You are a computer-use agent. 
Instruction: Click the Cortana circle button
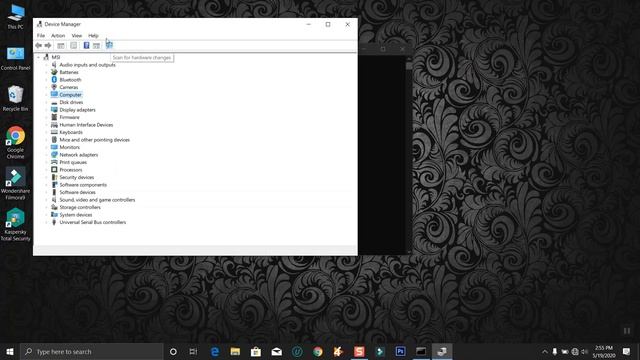tap(173, 351)
